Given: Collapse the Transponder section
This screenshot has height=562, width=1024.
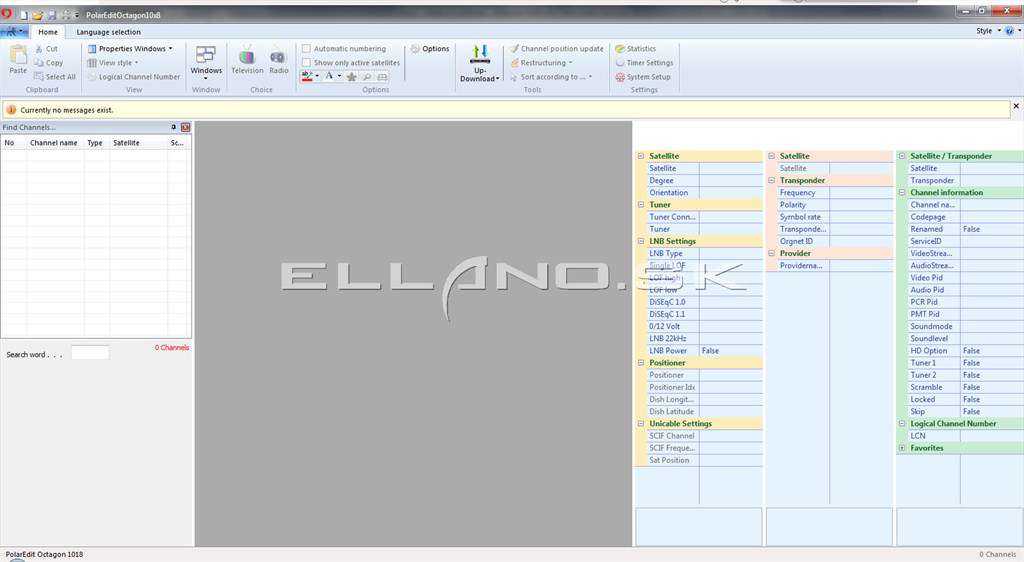Looking at the screenshot, I should coord(771,180).
